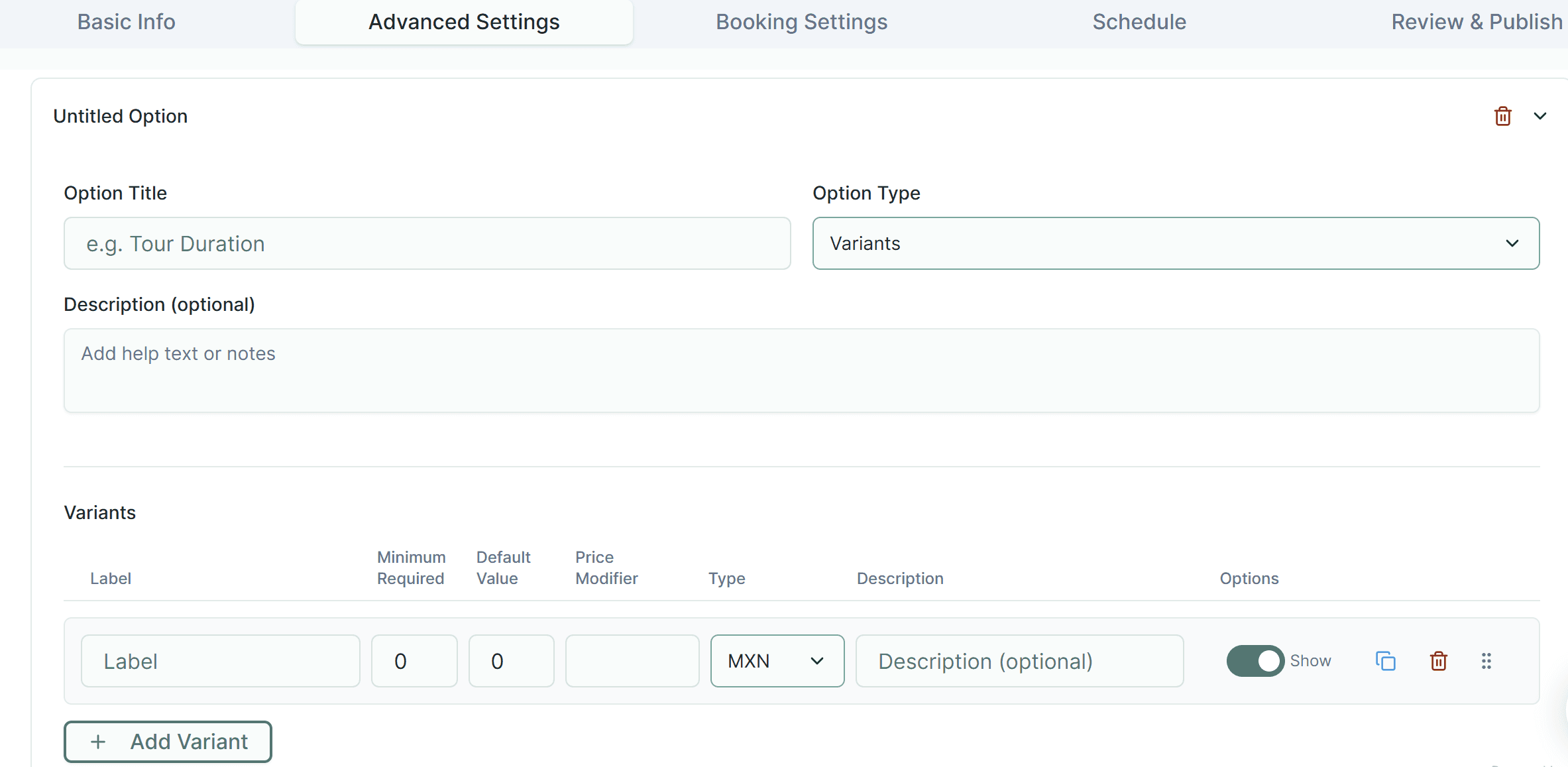Duplicate the variant row using copy icon
Viewport: 1568px width, 767px height.
1386,661
